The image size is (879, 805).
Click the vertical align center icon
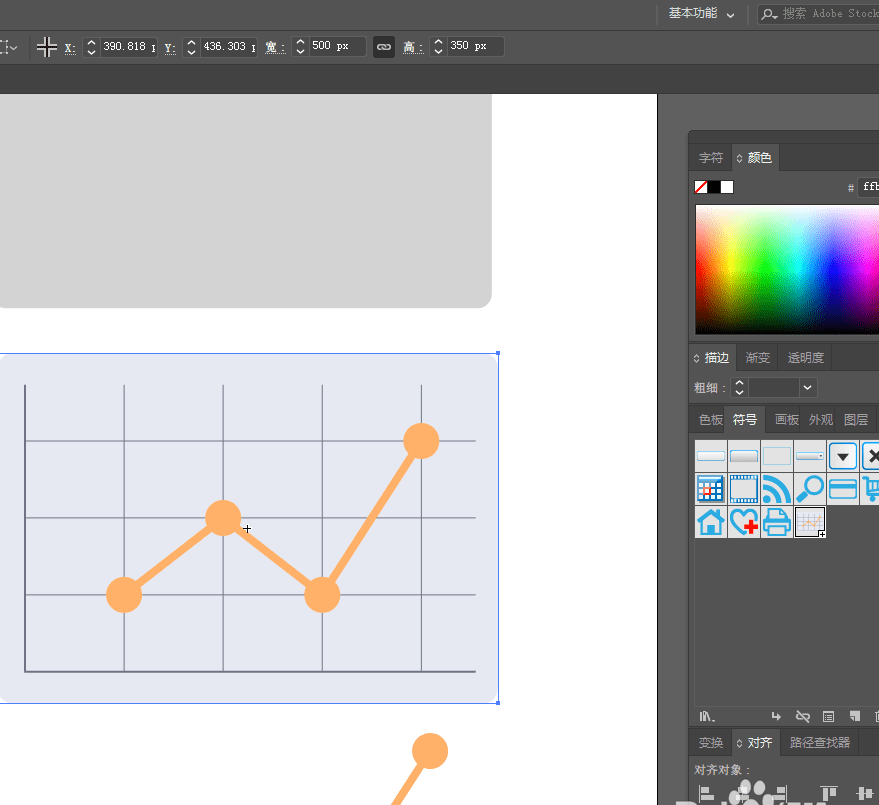click(x=864, y=793)
